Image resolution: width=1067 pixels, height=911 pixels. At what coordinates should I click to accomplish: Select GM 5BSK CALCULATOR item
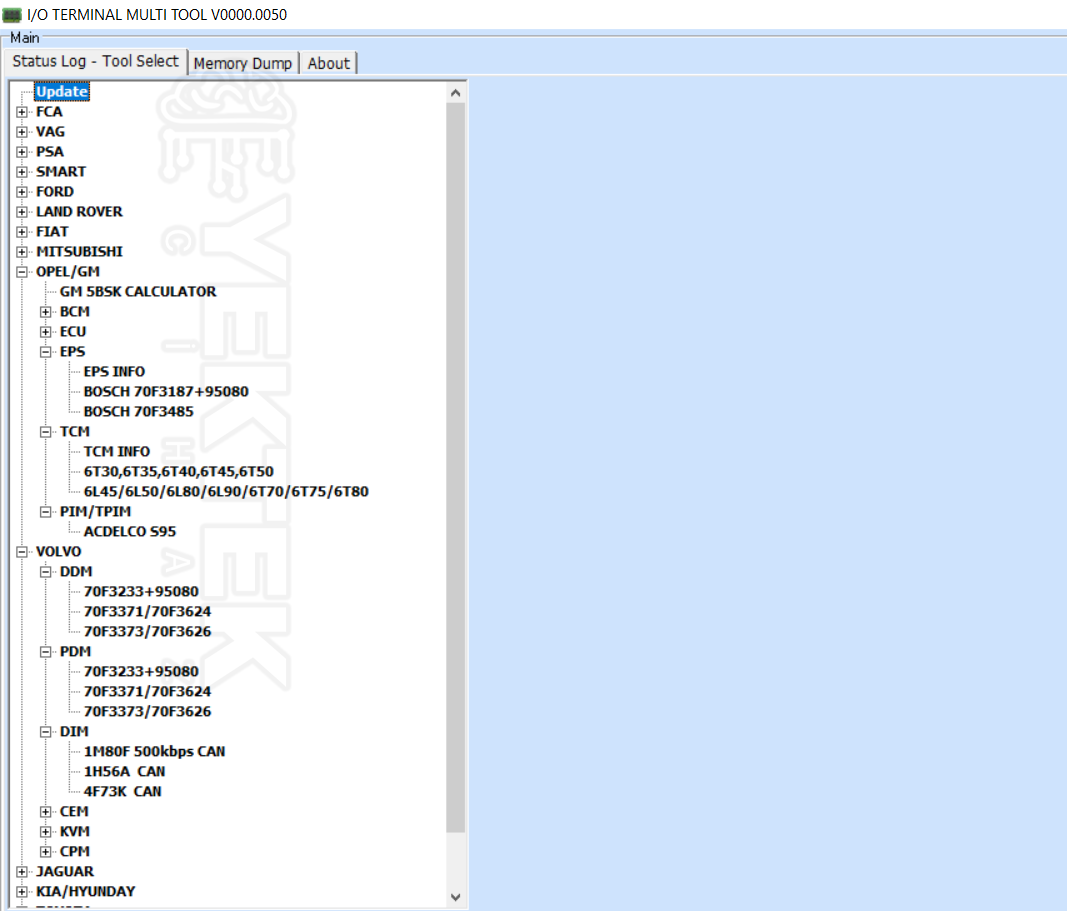point(138,292)
